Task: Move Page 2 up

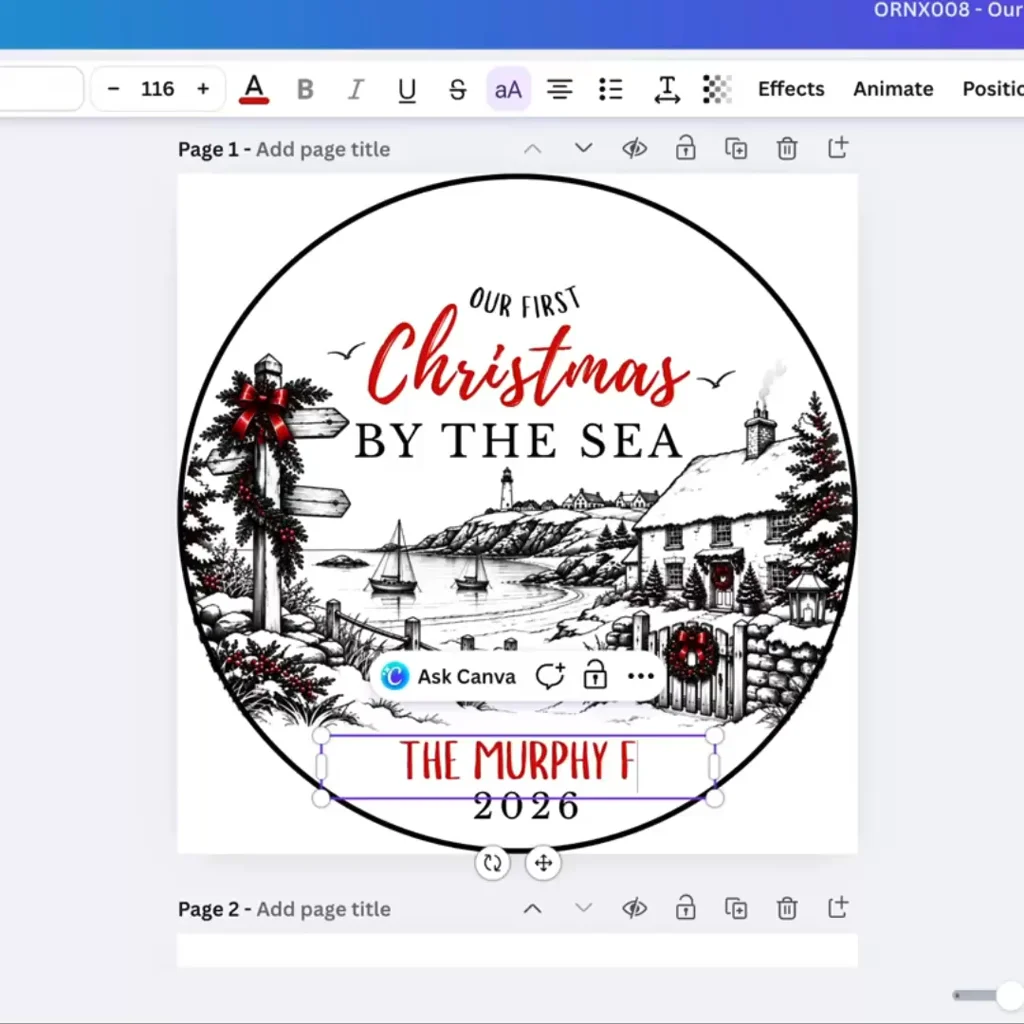Action: click(533, 908)
